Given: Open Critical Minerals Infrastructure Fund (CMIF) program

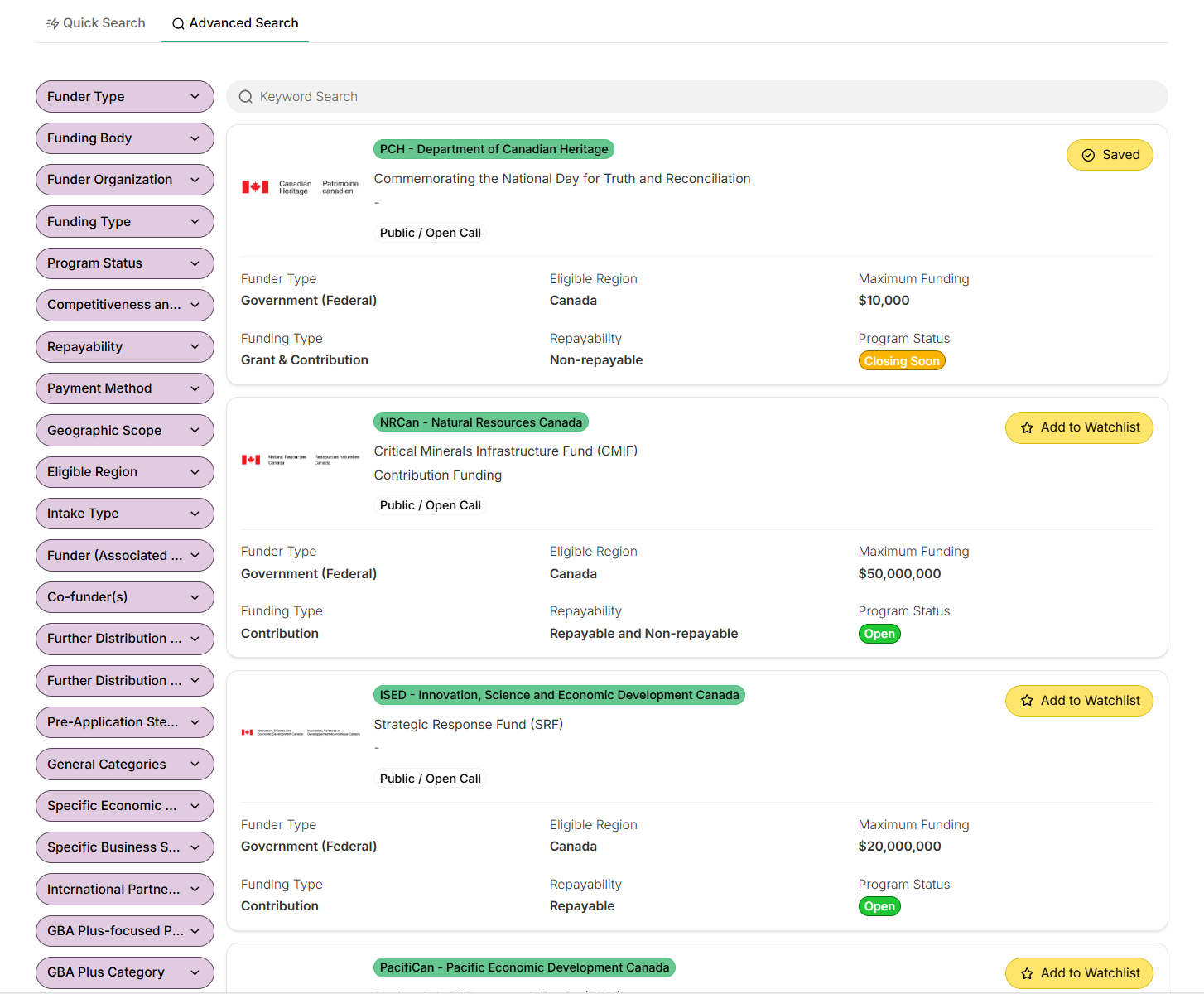Looking at the screenshot, I should [x=506, y=451].
